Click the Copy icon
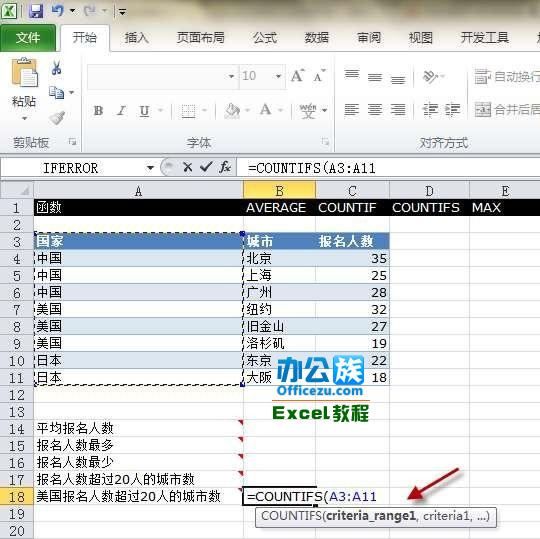Image resolution: width=540 pixels, height=539 pixels. point(56,92)
